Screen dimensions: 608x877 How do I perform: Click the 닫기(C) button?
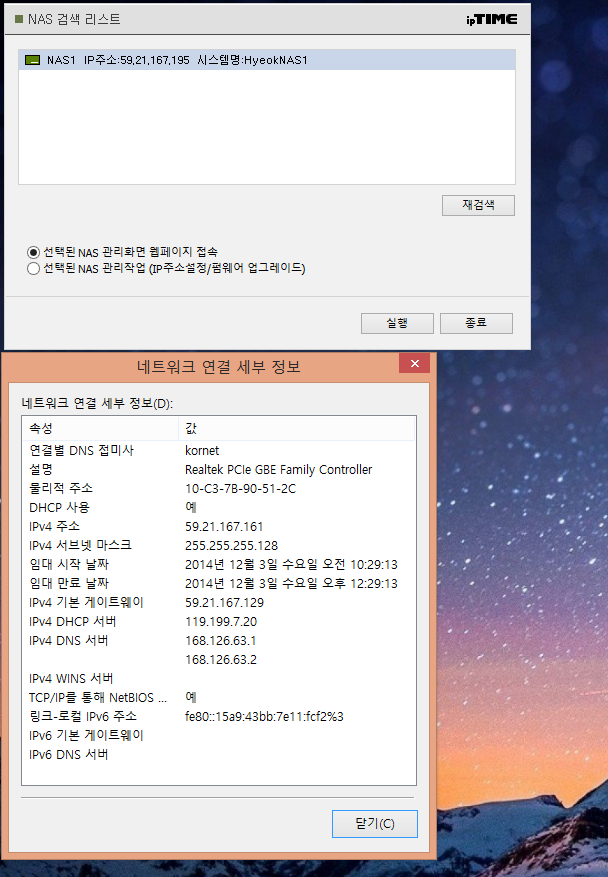click(375, 824)
